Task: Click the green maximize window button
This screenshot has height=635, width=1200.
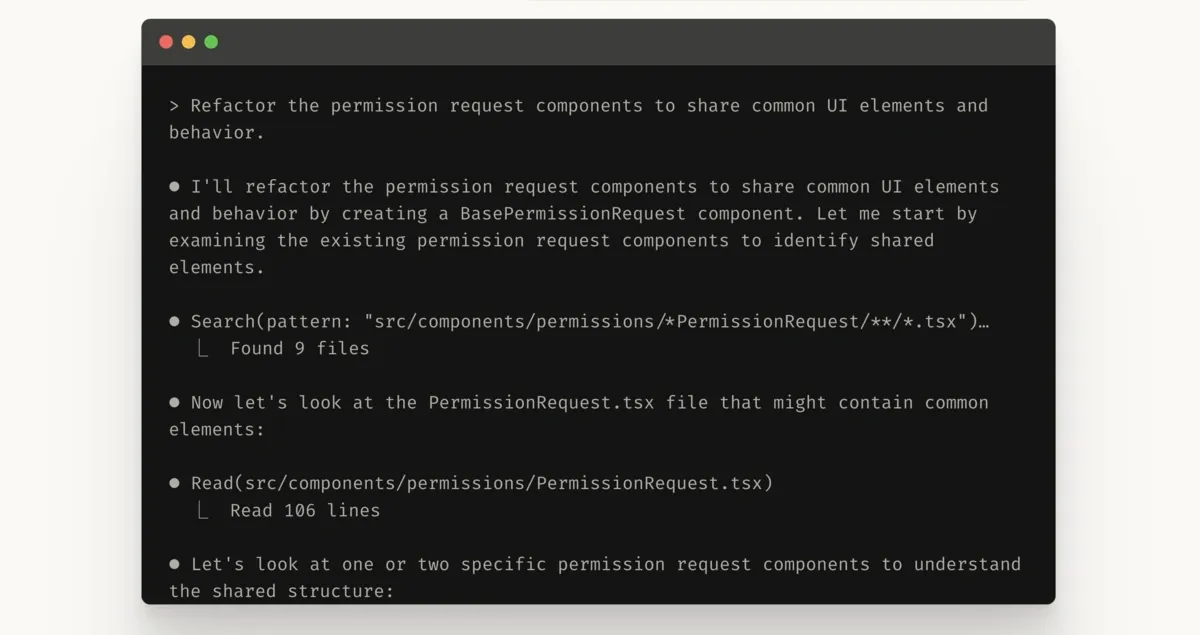Action: tap(211, 42)
